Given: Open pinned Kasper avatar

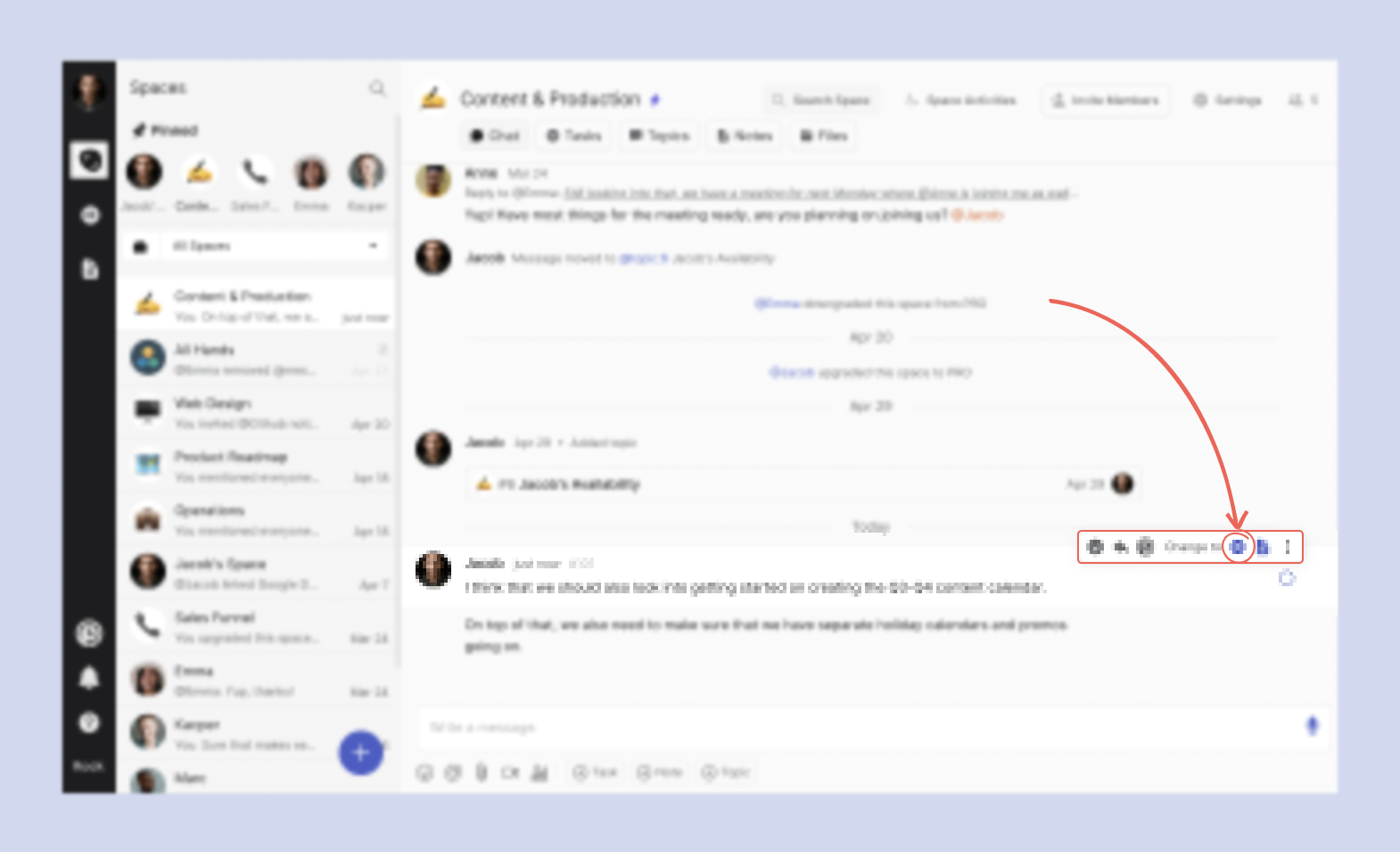Looking at the screenshot, I should click(366, 171).
